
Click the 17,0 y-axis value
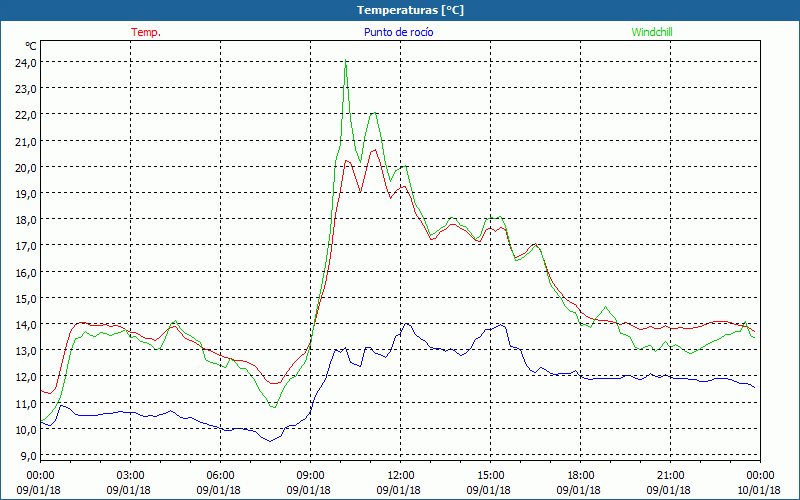click(x=25, y=246)
